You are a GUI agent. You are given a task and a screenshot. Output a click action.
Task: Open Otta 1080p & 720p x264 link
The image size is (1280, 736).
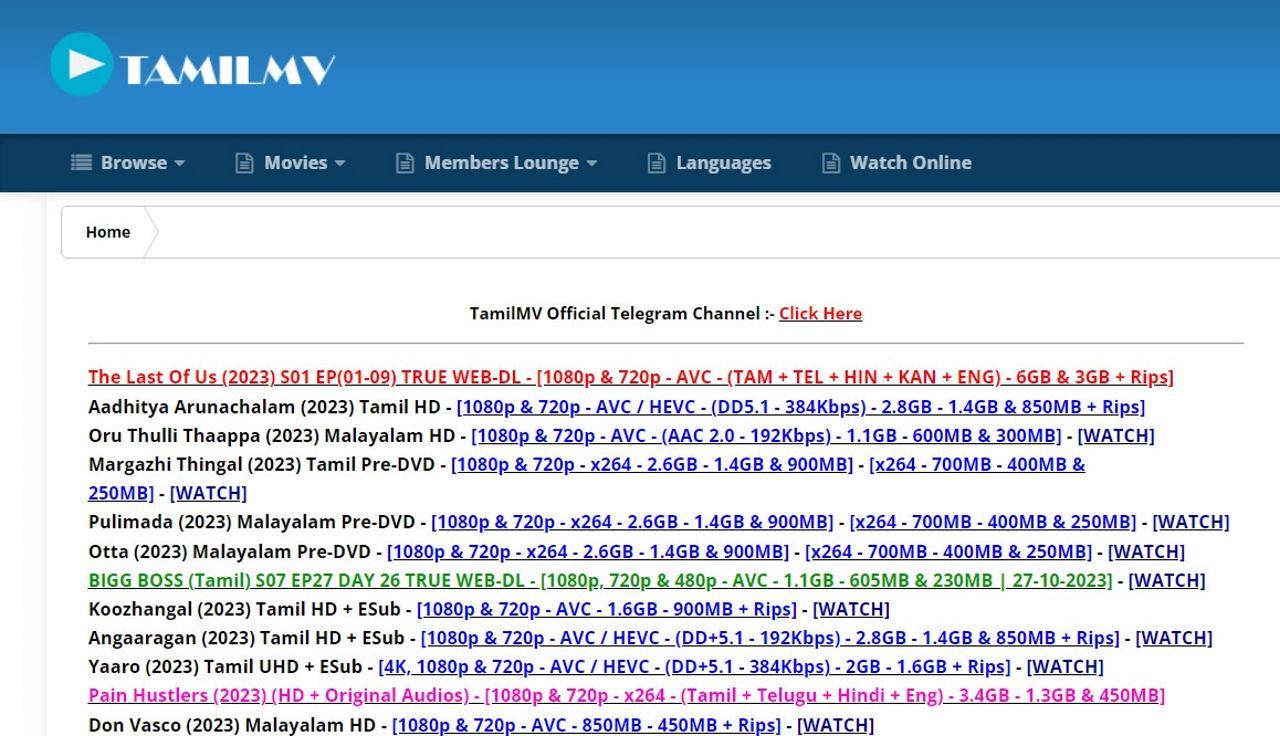coord(588,552)
